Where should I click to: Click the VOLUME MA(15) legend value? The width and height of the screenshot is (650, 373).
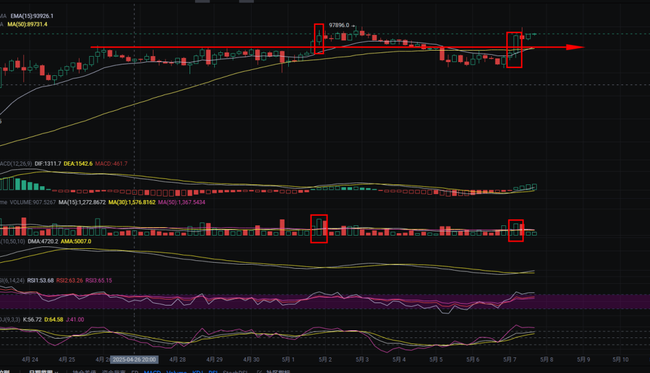pos(82,202)
